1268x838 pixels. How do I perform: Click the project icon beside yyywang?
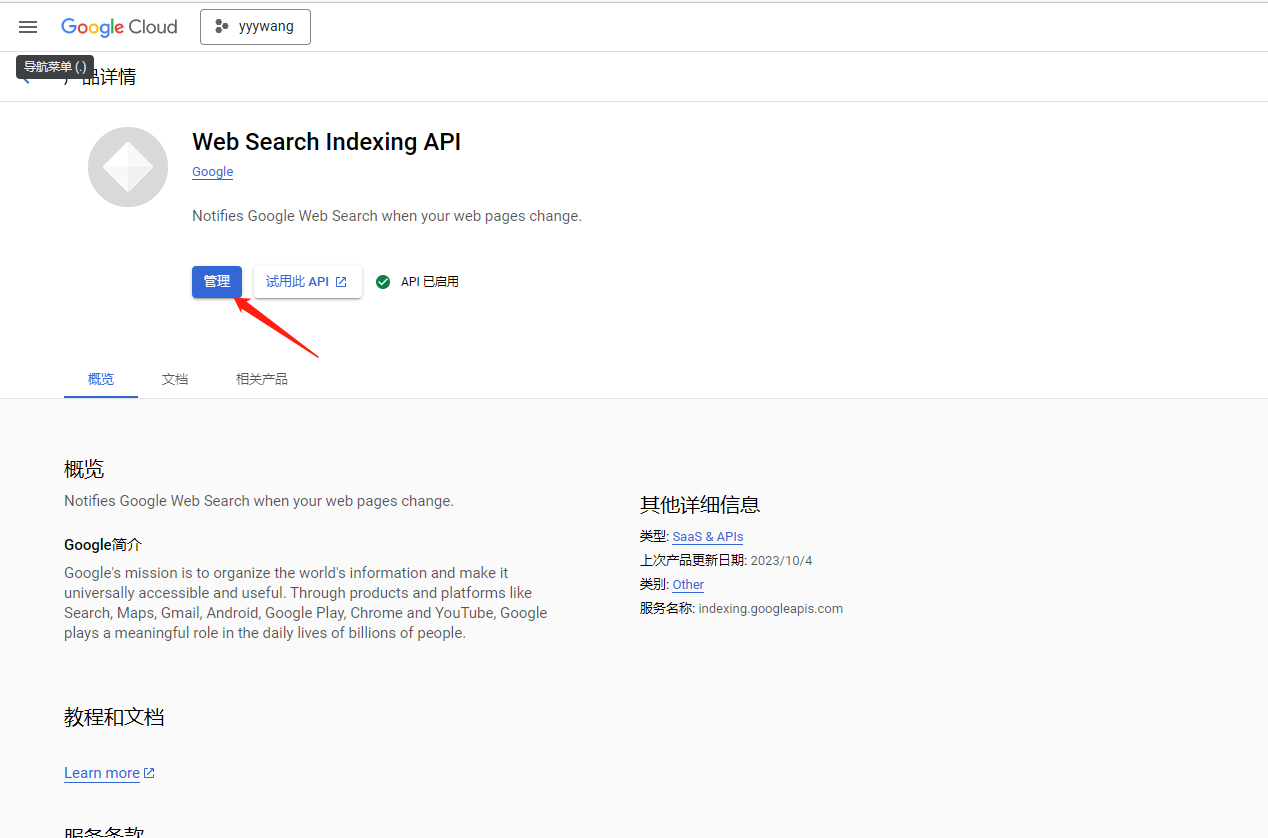222,27
